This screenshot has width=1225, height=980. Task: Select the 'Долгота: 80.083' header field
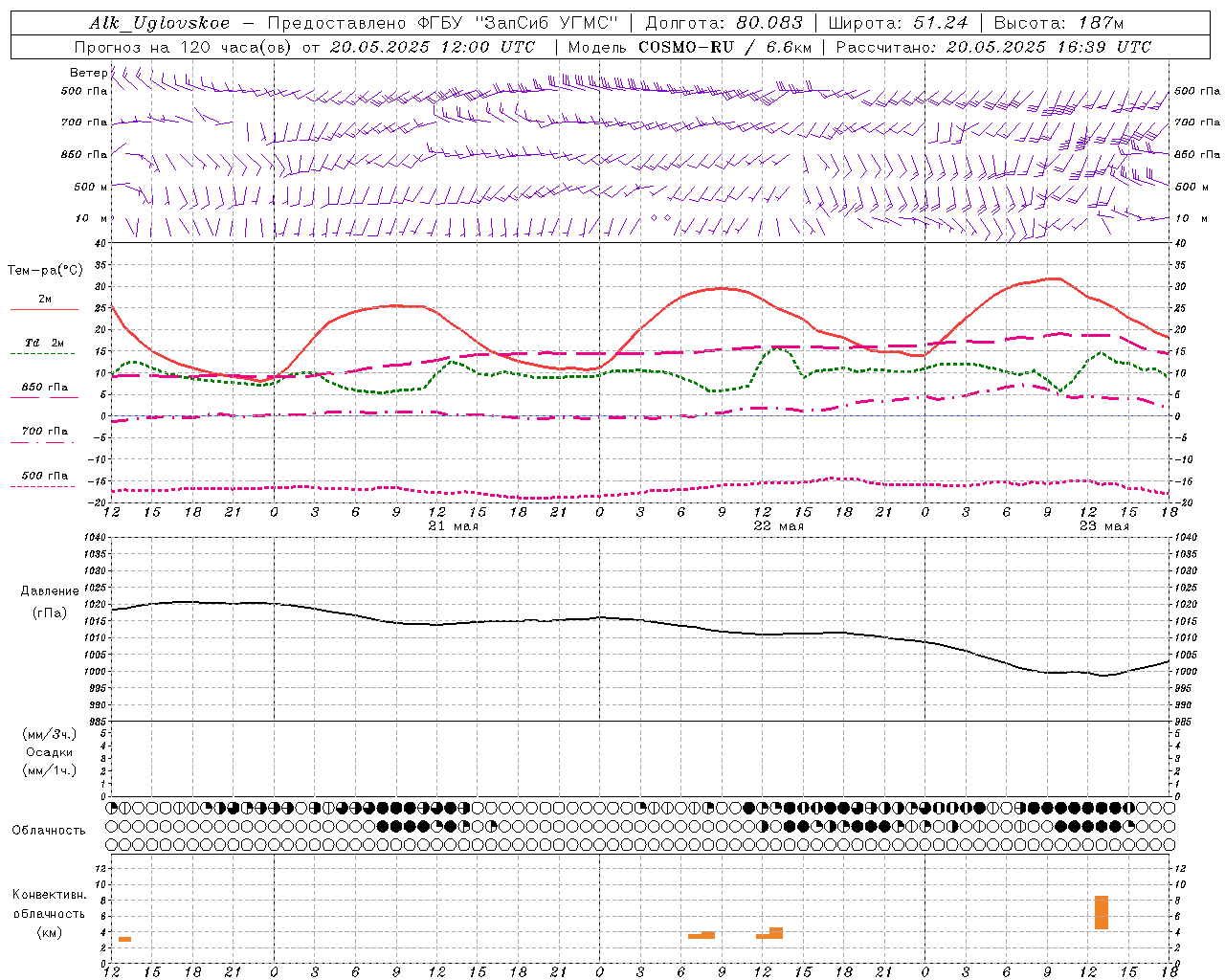click(x=725, y=23)
